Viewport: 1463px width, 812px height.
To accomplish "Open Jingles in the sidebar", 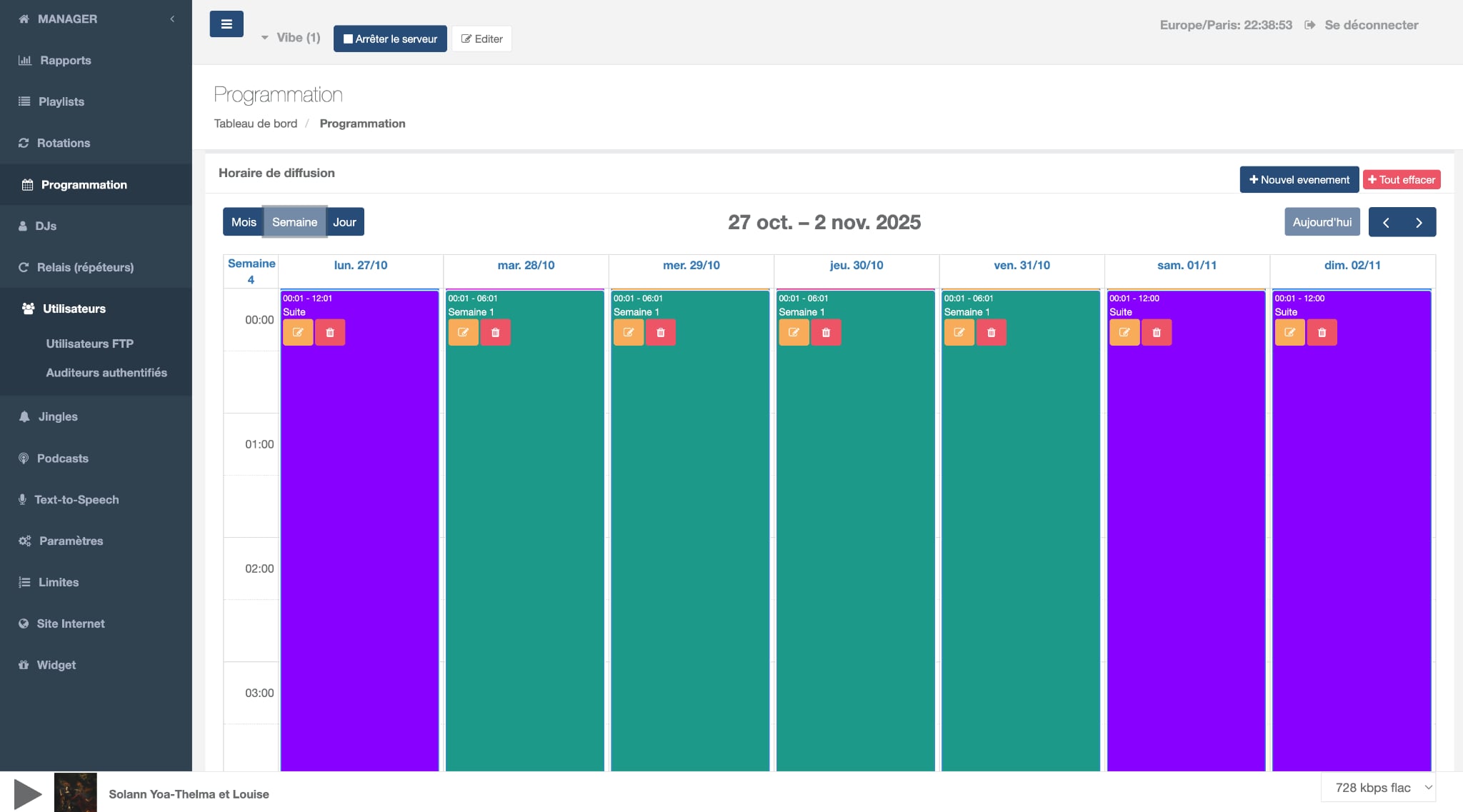I will (58, 416).
